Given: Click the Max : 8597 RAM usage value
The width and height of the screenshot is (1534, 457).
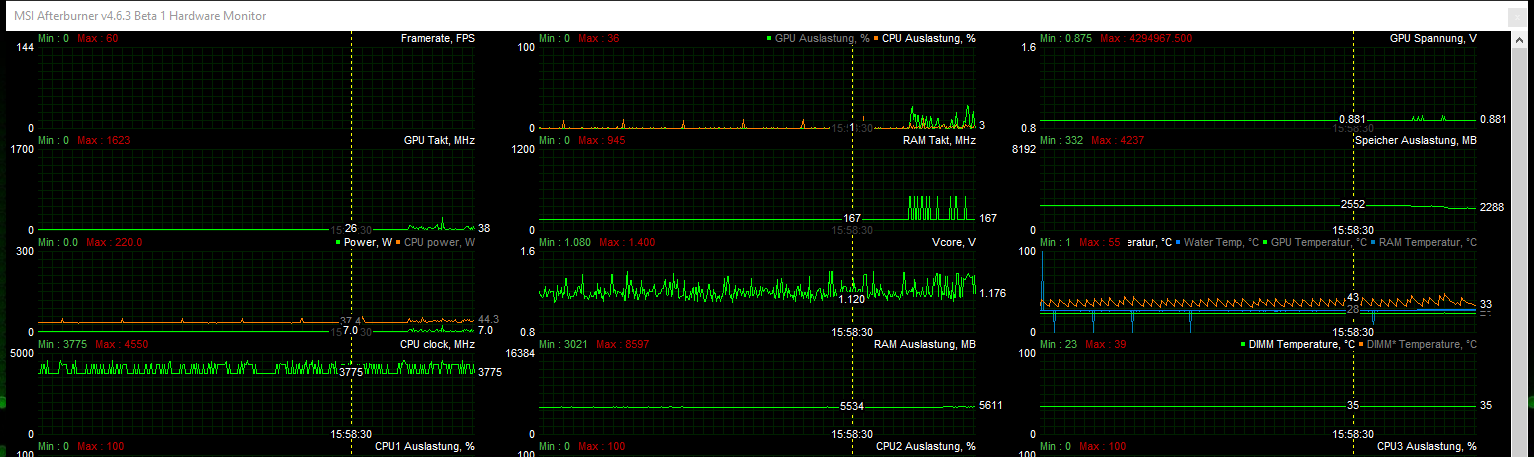Looking at the screenshot, I should coord(622,344).
